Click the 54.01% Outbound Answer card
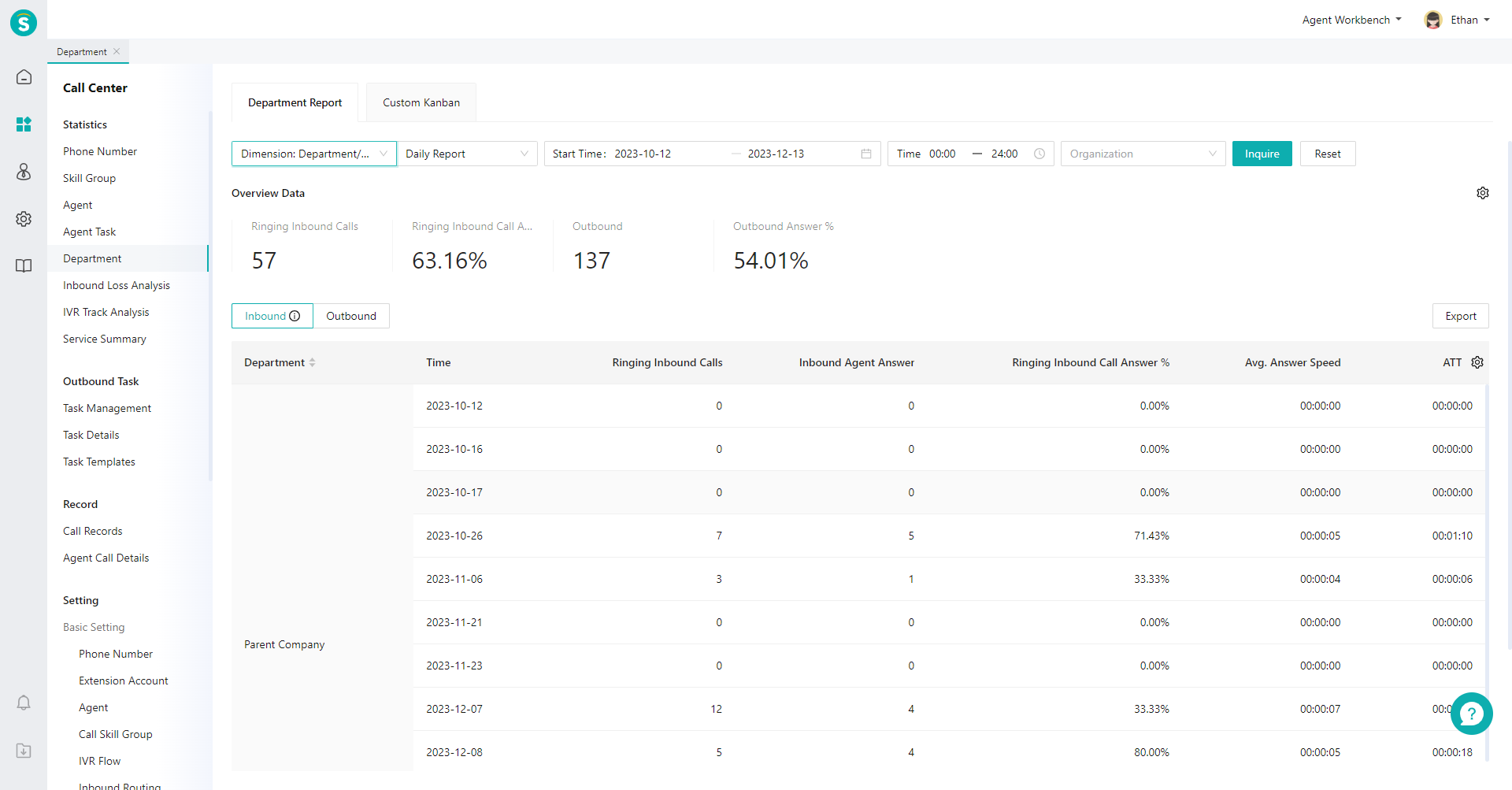The width and height of the screenshot is (1512, 790). point(794,246)
